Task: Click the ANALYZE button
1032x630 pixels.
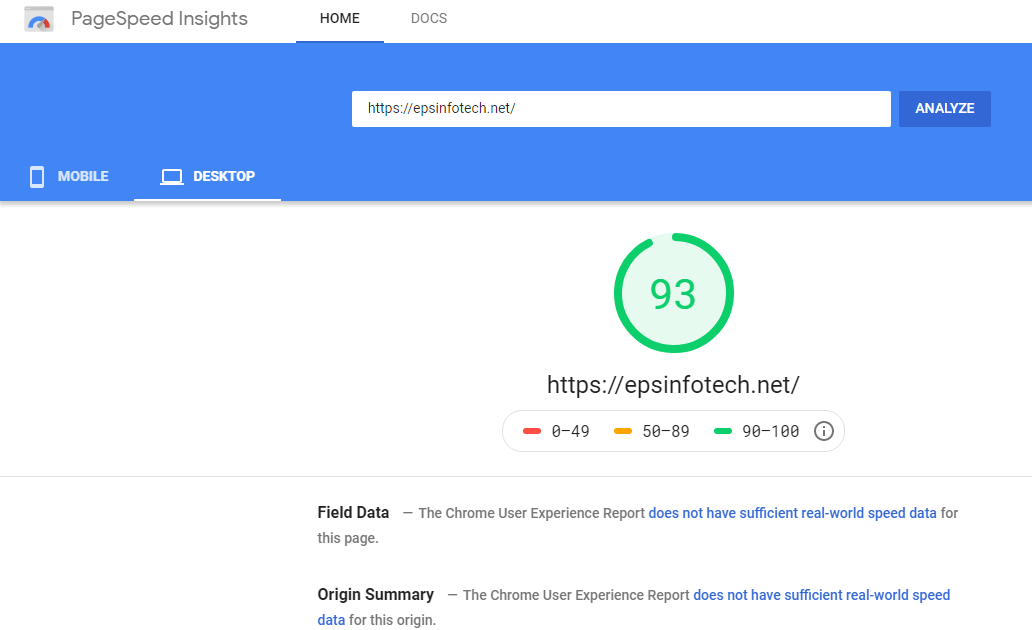Action: point(944,109)
